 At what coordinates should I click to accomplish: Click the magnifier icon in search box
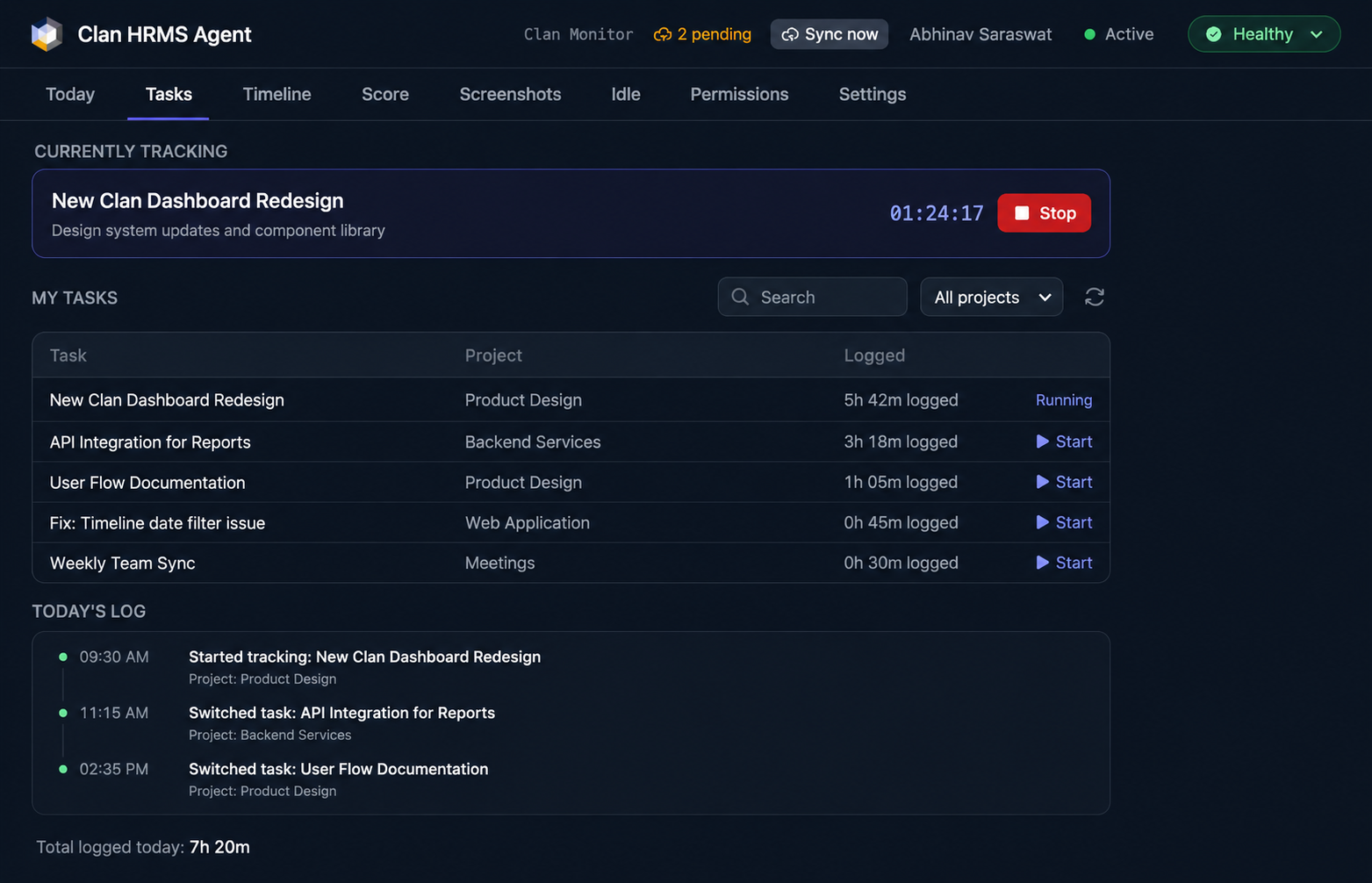[x=740, y=297]
